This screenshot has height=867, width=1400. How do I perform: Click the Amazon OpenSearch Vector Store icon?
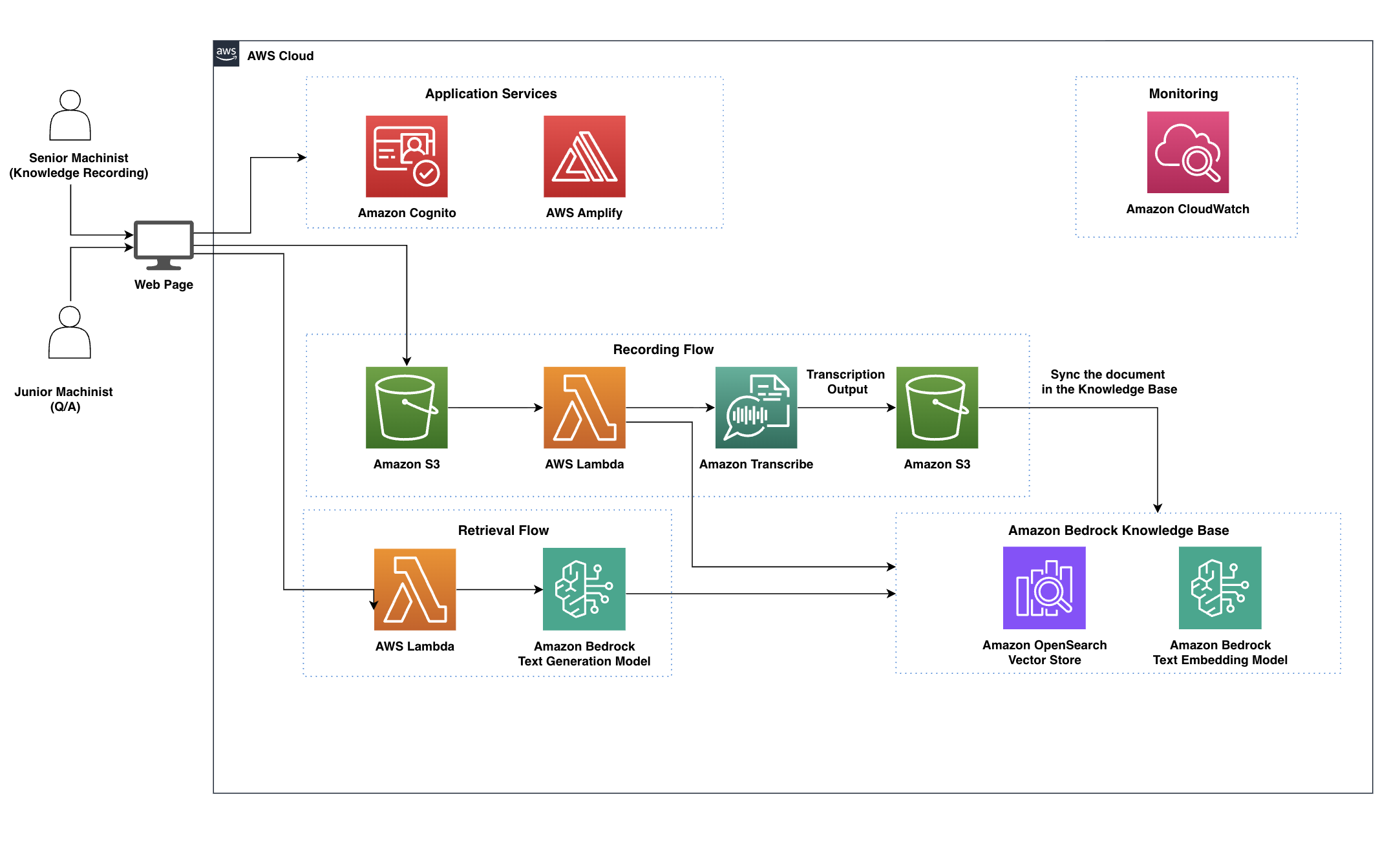click(x=1044, y=588)
